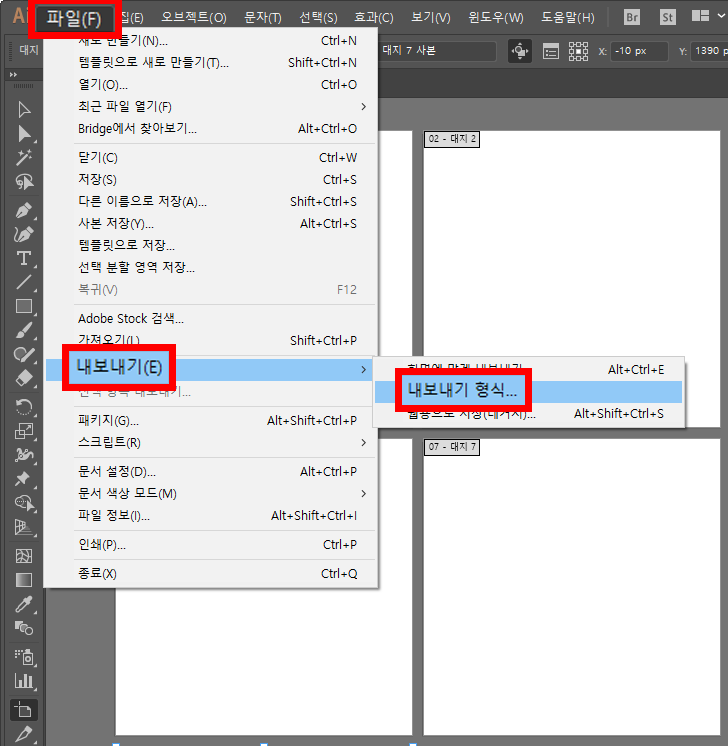Select the Artboard tool in toolbar
This screenshot has height=746, width=728.
coord(24,709)
